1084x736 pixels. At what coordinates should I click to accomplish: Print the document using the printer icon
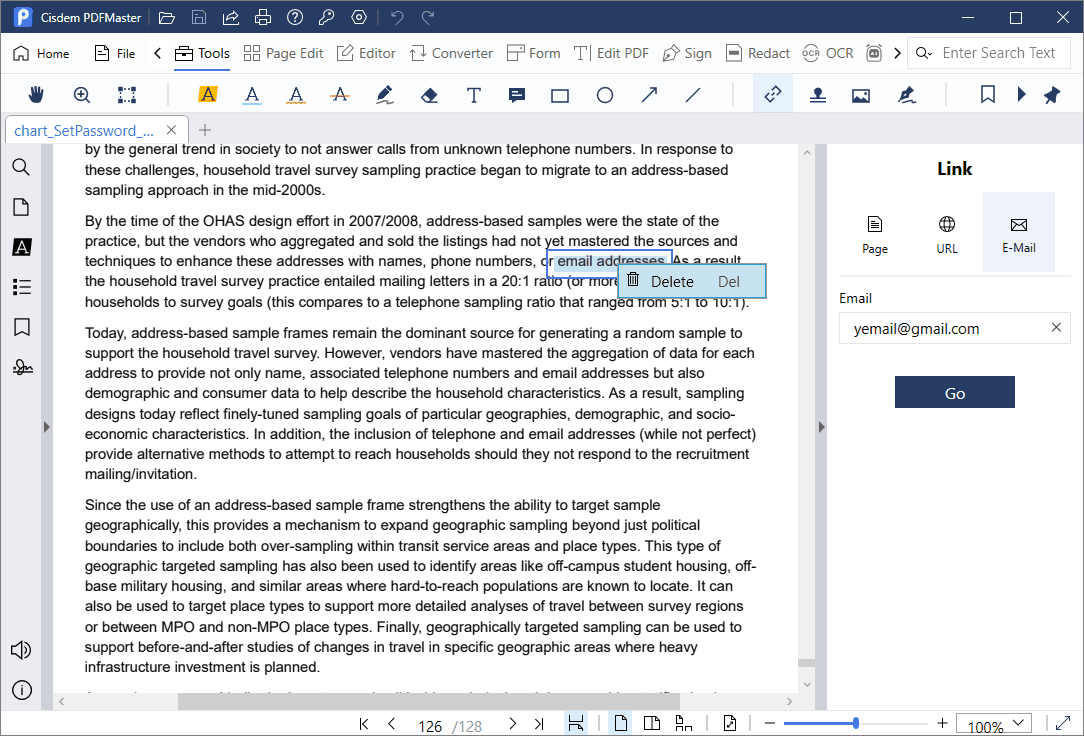(263, 17)
